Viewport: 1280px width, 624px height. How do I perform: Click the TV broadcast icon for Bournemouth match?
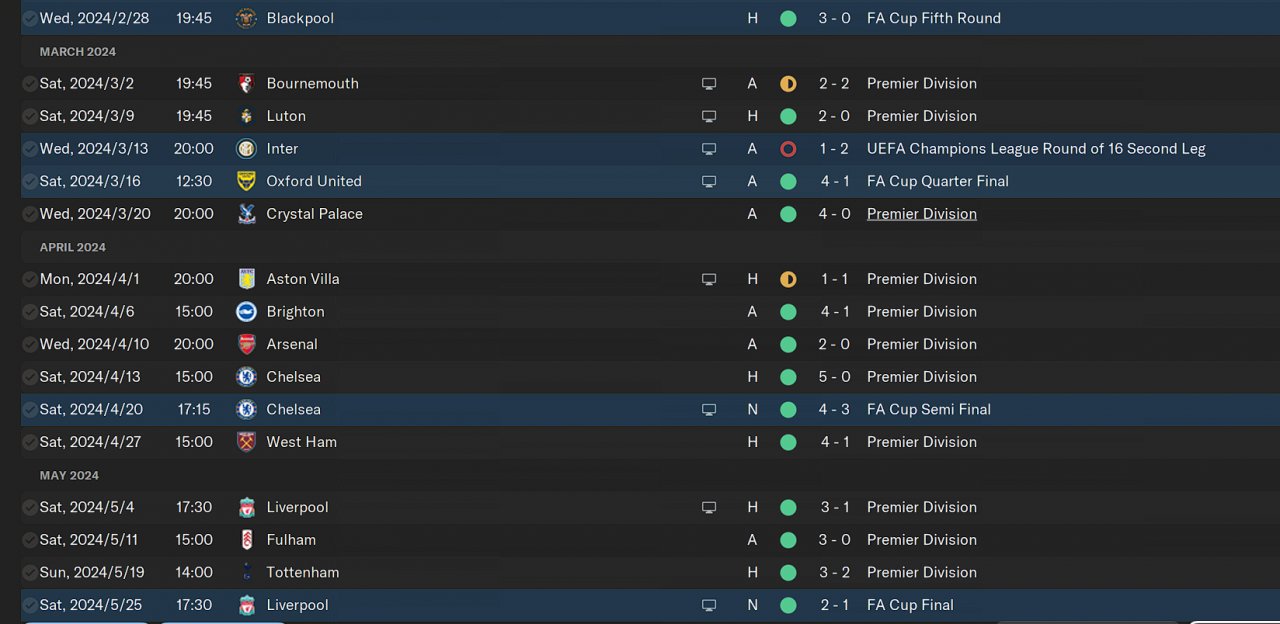[709, 84]
